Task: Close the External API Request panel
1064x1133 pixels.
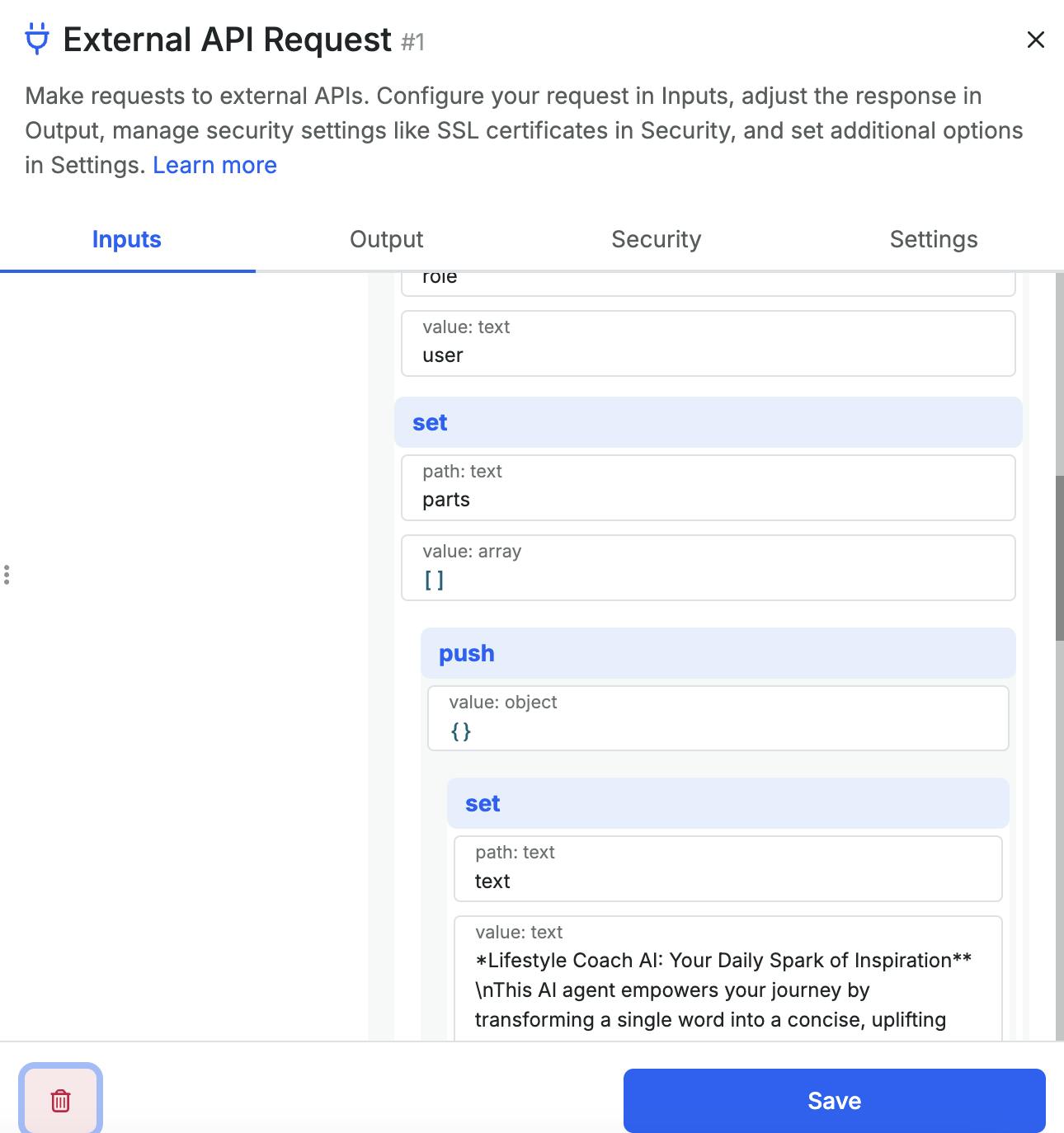Action: click(x=1035, y=40)
